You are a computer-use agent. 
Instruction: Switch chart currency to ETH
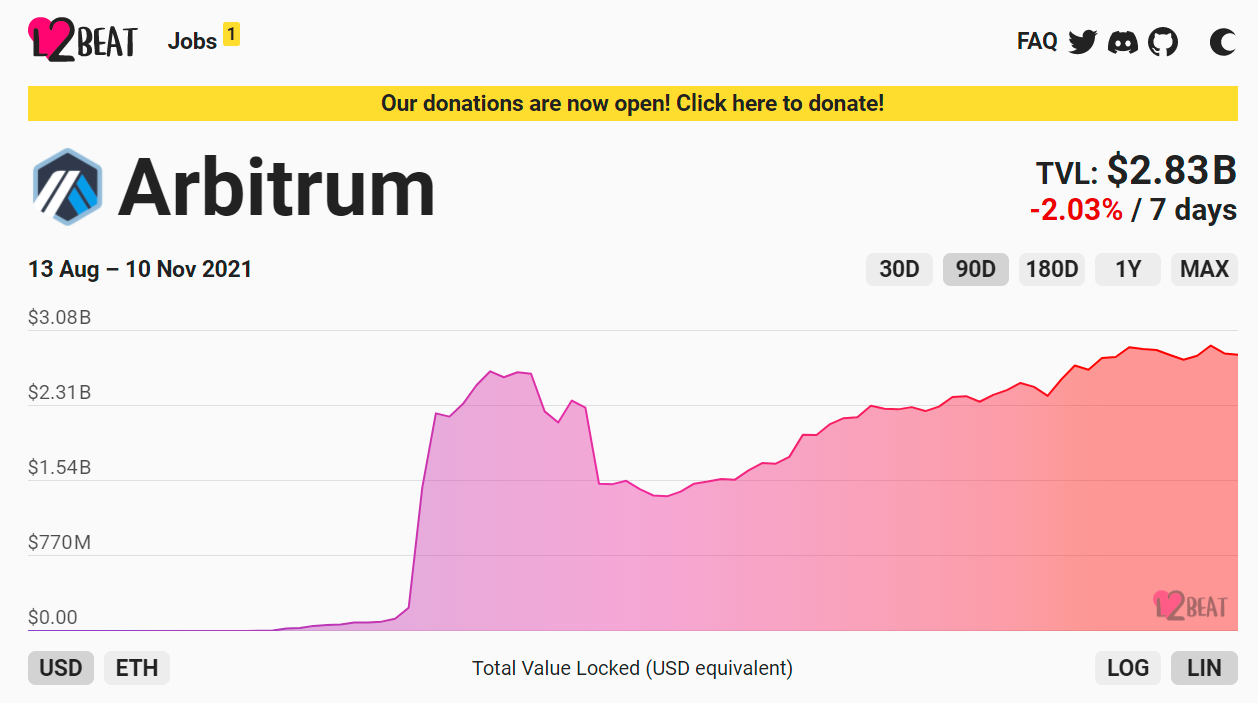click(x=137, y=668)
